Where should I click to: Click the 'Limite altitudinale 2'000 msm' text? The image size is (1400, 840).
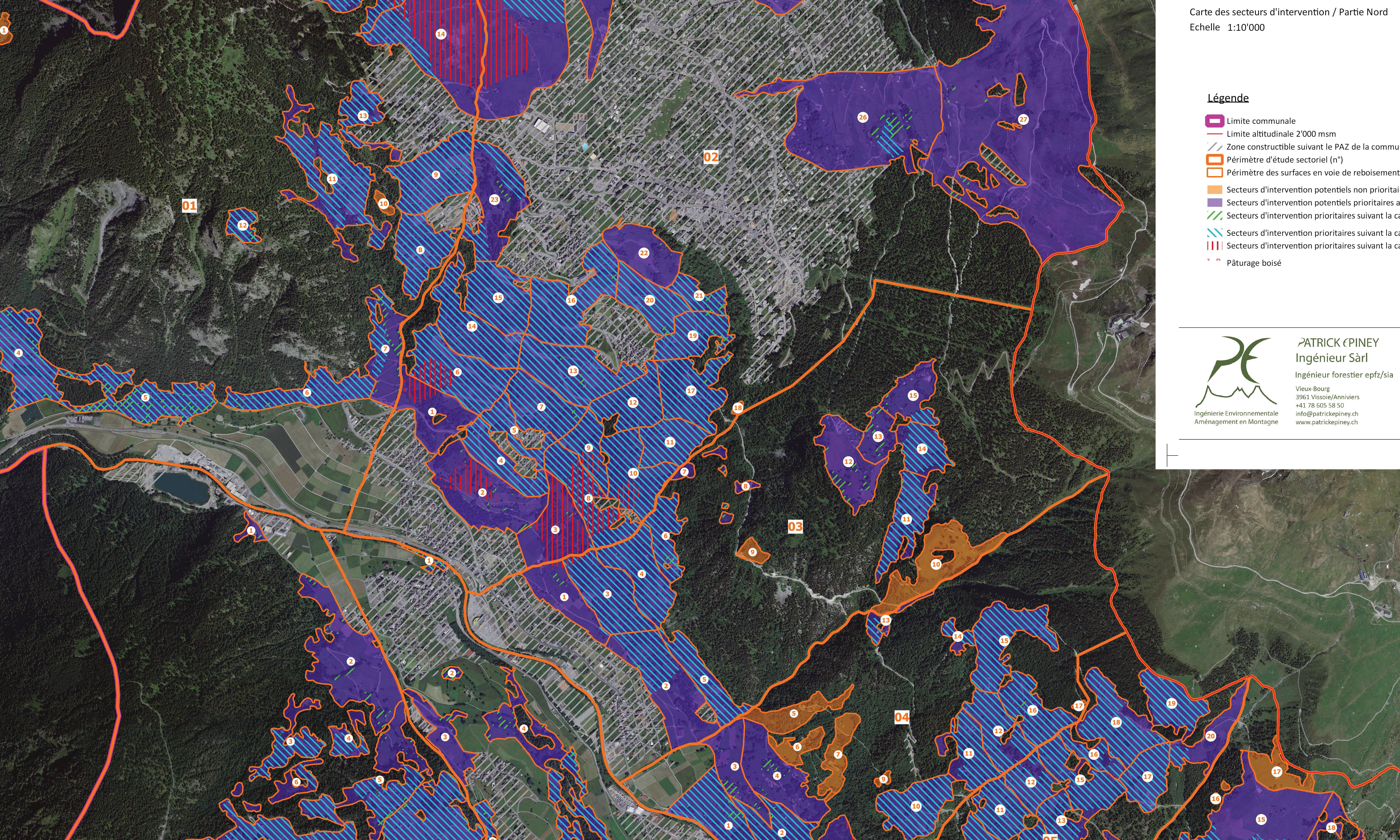tap(1281, 134)
